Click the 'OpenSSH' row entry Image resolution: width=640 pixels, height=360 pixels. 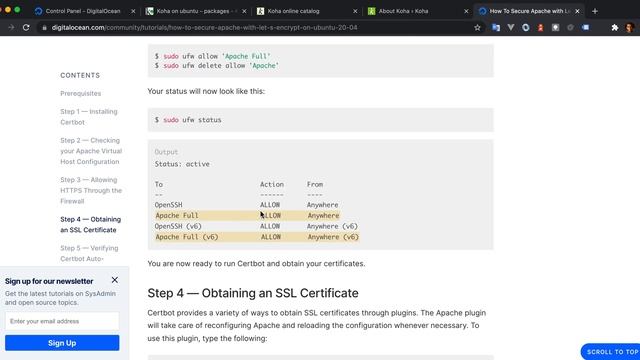click(169, 204)
